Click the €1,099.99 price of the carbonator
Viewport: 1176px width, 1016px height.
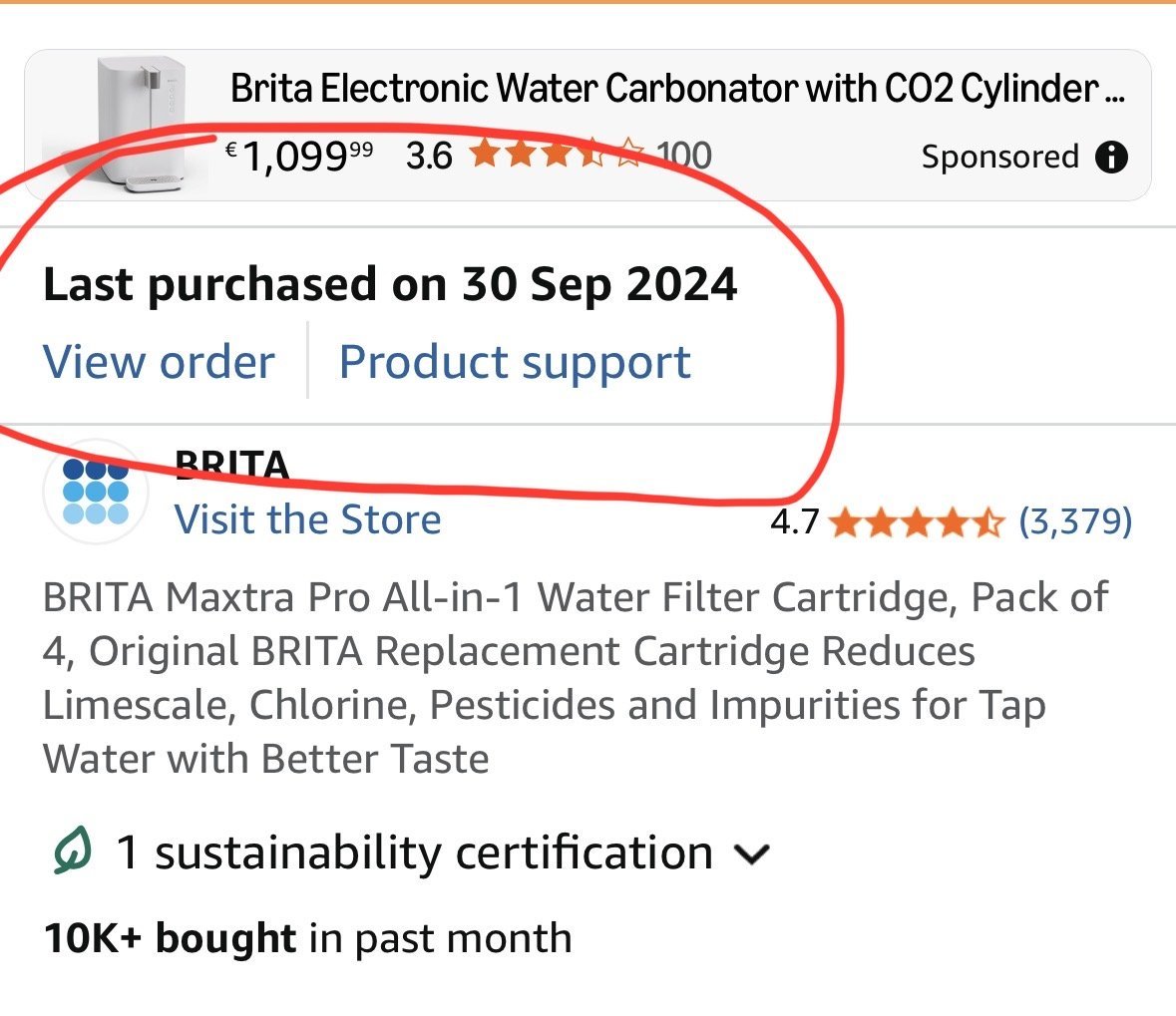coord(299,156)
